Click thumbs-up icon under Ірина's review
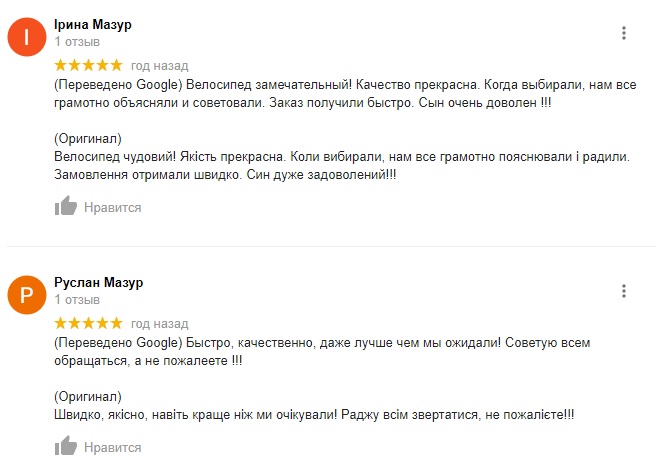 pos(65,206)
